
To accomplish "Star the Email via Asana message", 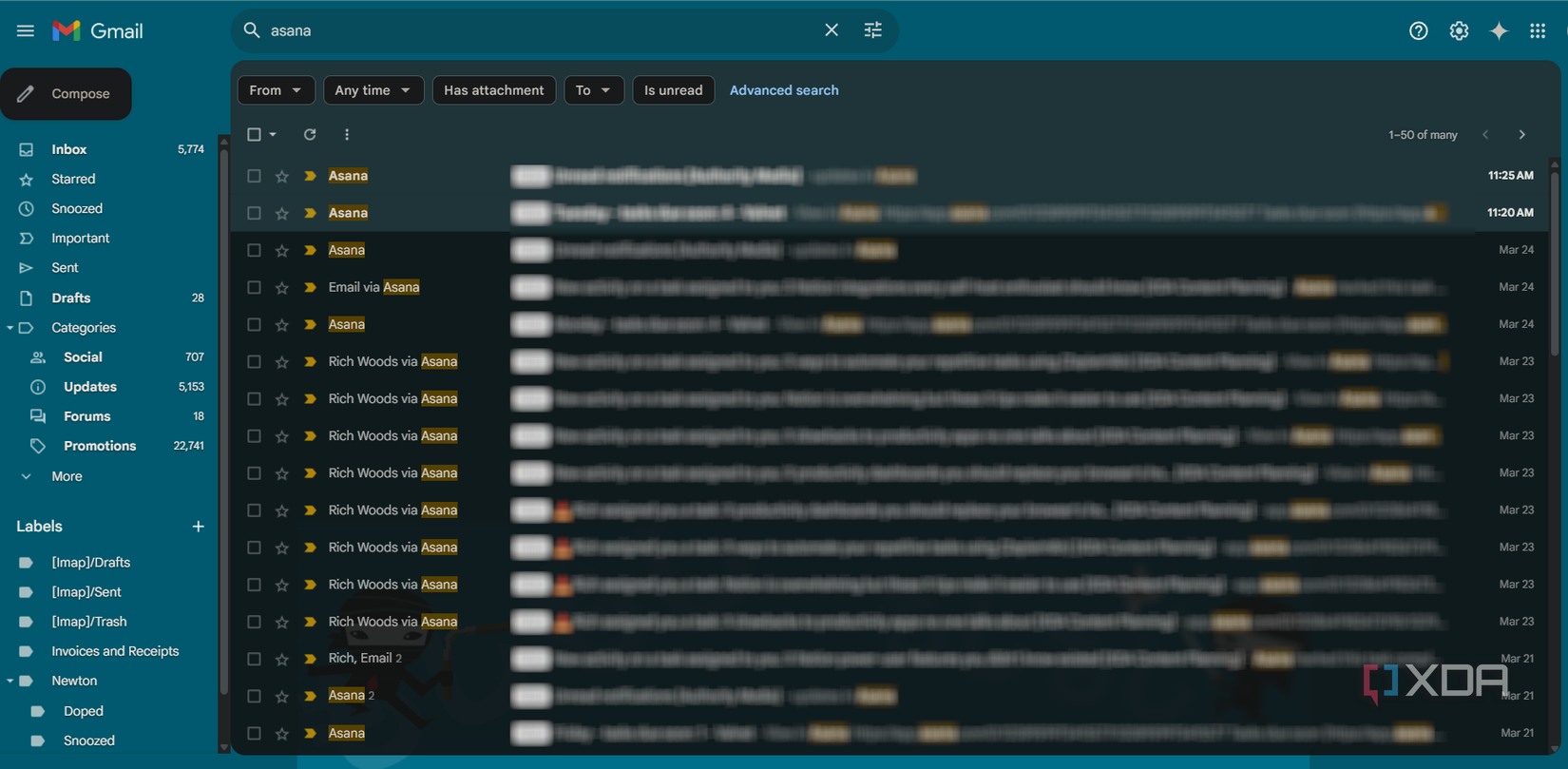I will pos(282,287).
